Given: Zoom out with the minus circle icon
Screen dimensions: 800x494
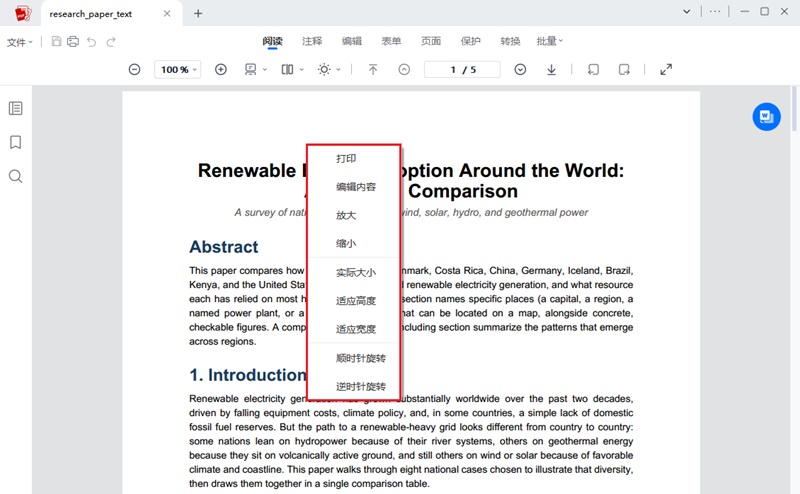Looking at the screenshot, I should (134, 69).
